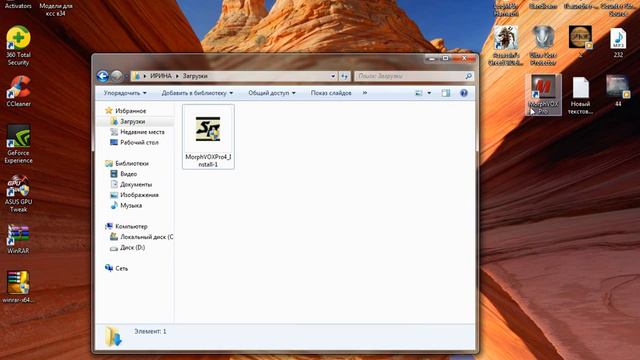Click the magnifier icon in search box
Viewport: 640px width, 360px height.
469,76
